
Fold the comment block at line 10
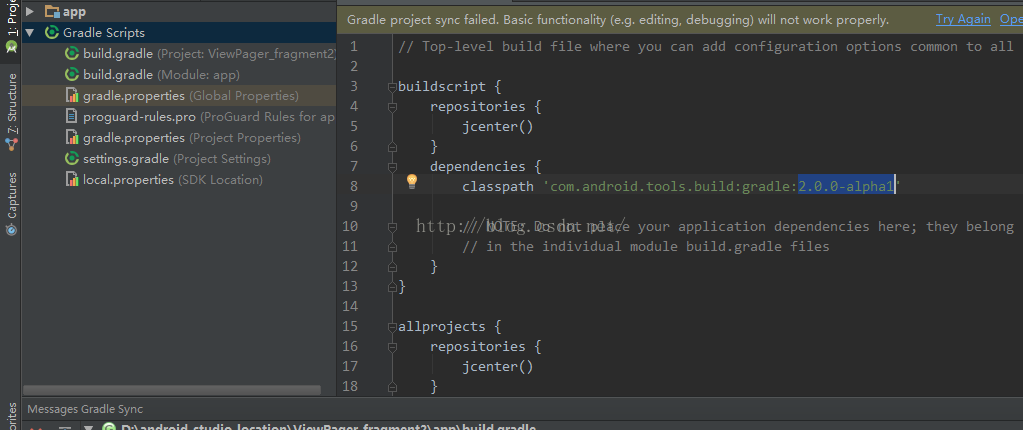(x=392, y=226)
